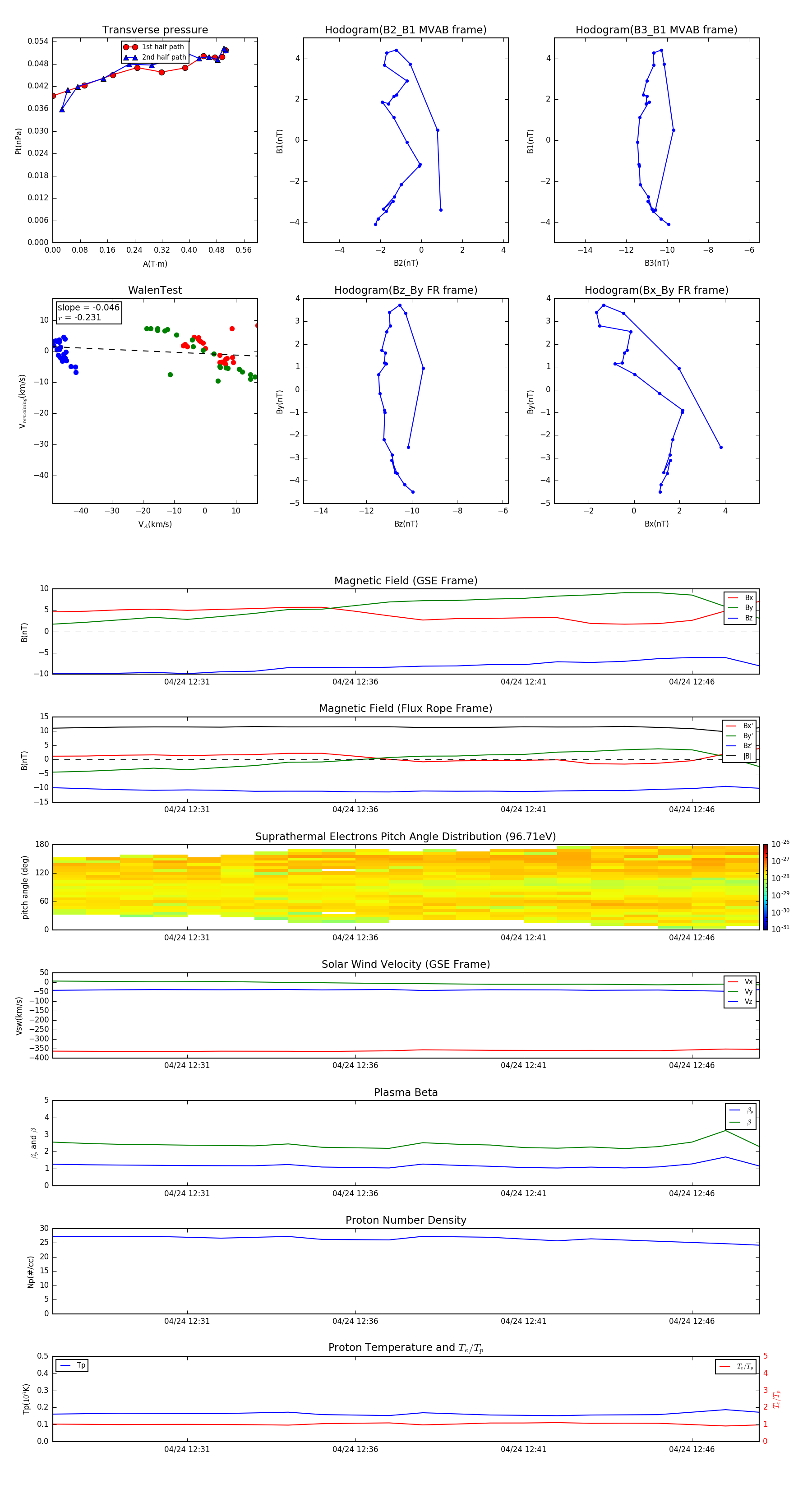Click the 'Np(#/cc)' y-axis label

(x=31, y=1272)
